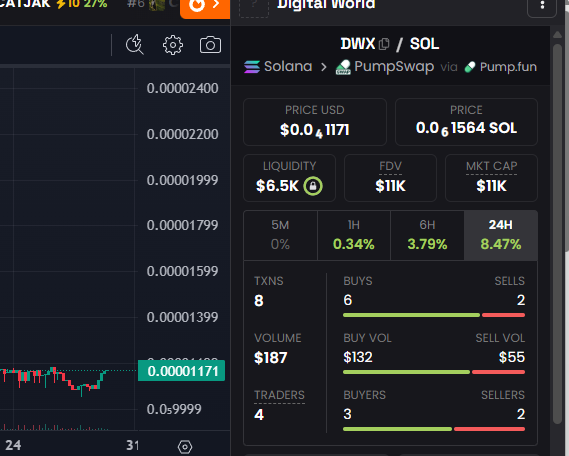Select the 1H timeframe tab
The image size is (569, 456).
point(354,235)
